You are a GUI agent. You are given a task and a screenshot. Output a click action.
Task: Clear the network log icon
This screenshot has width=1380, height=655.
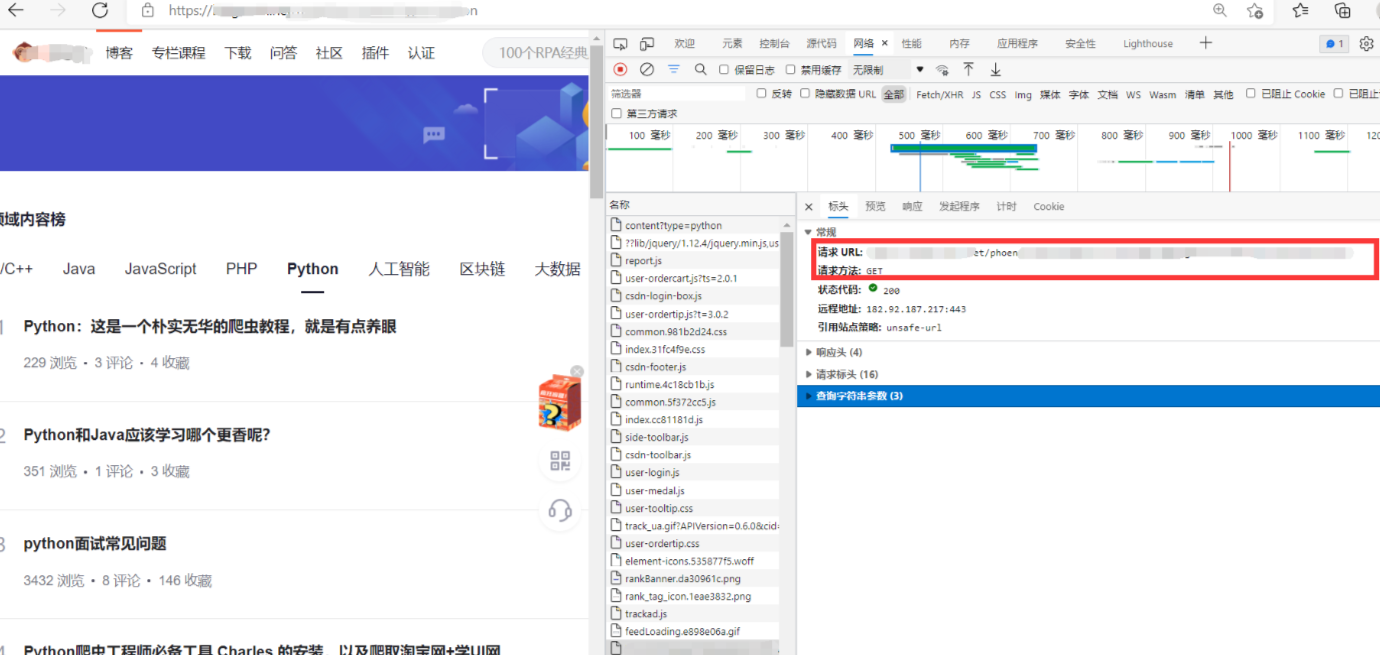tap(647, 69)
